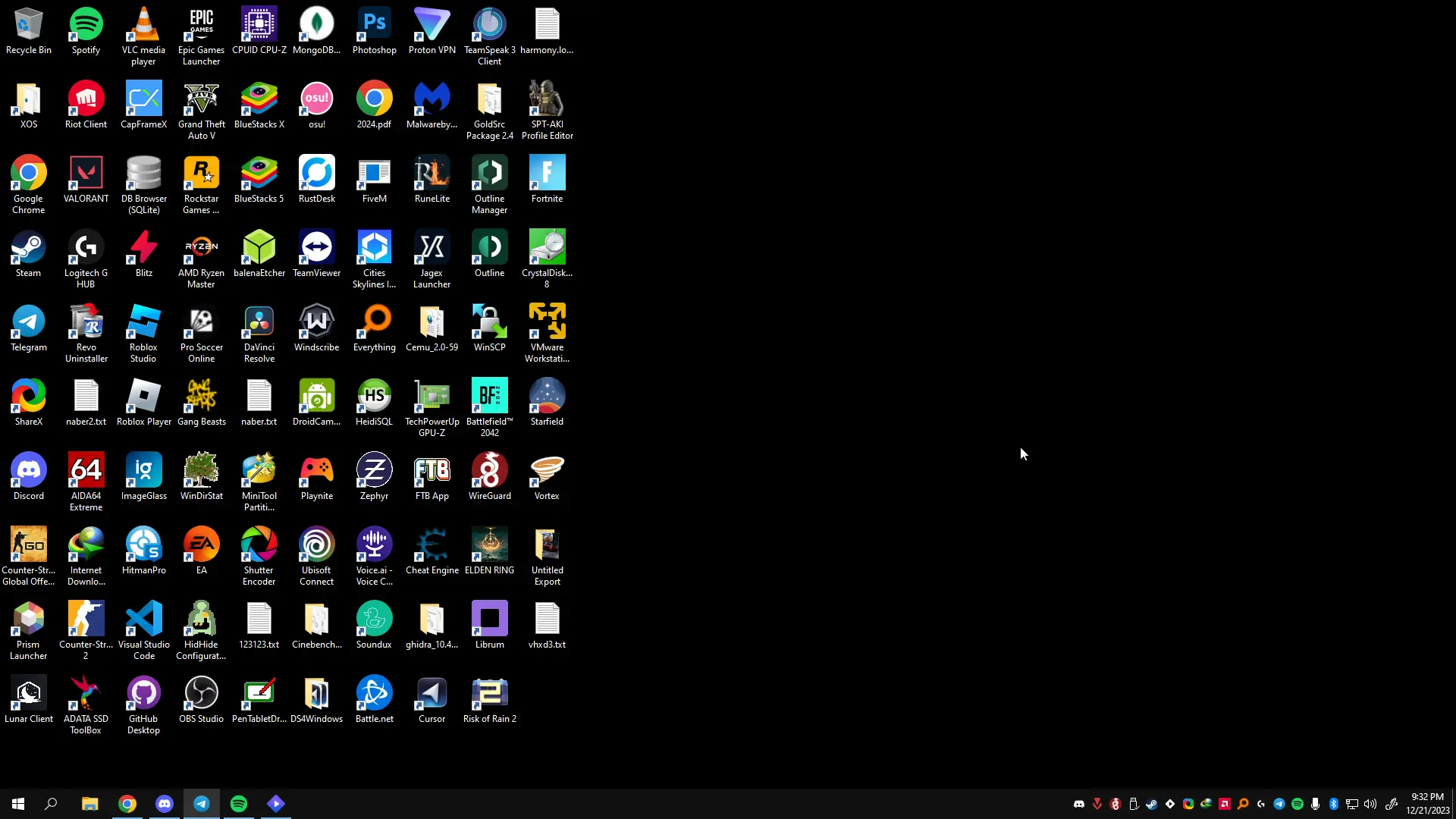
Task: Select the ELDEN RING shortcut
Action: click(x=490, y=552)
